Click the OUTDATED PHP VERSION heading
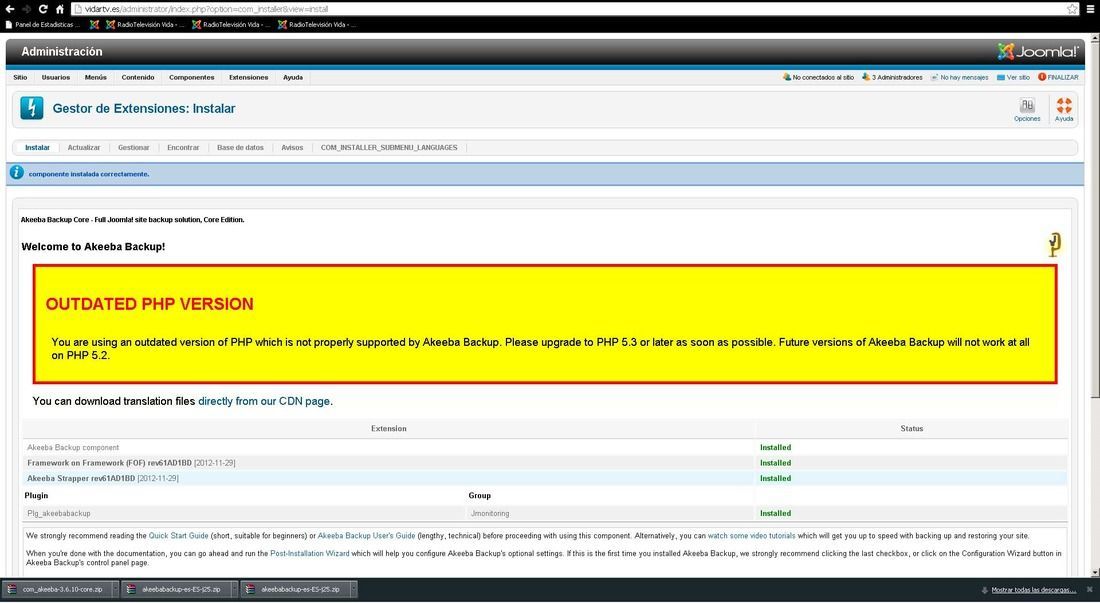 click(149, 304)
